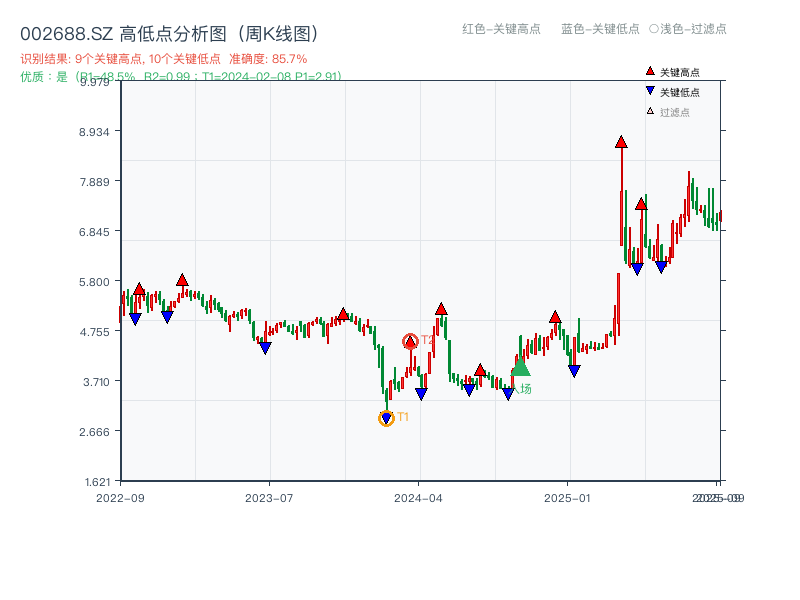Image resolution: width=800 pixels, height=600 pixels.
Task: Click the orange T1 text label
Action: (x=403, y=417)
